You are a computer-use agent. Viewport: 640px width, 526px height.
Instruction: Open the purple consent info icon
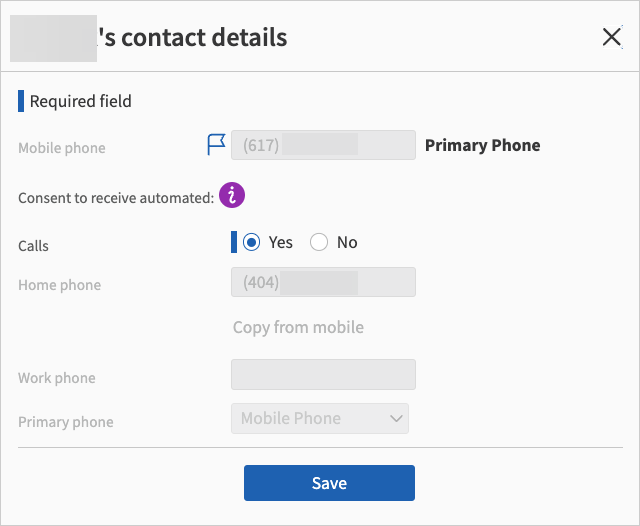pyautogui.click(x=232, y=196)
